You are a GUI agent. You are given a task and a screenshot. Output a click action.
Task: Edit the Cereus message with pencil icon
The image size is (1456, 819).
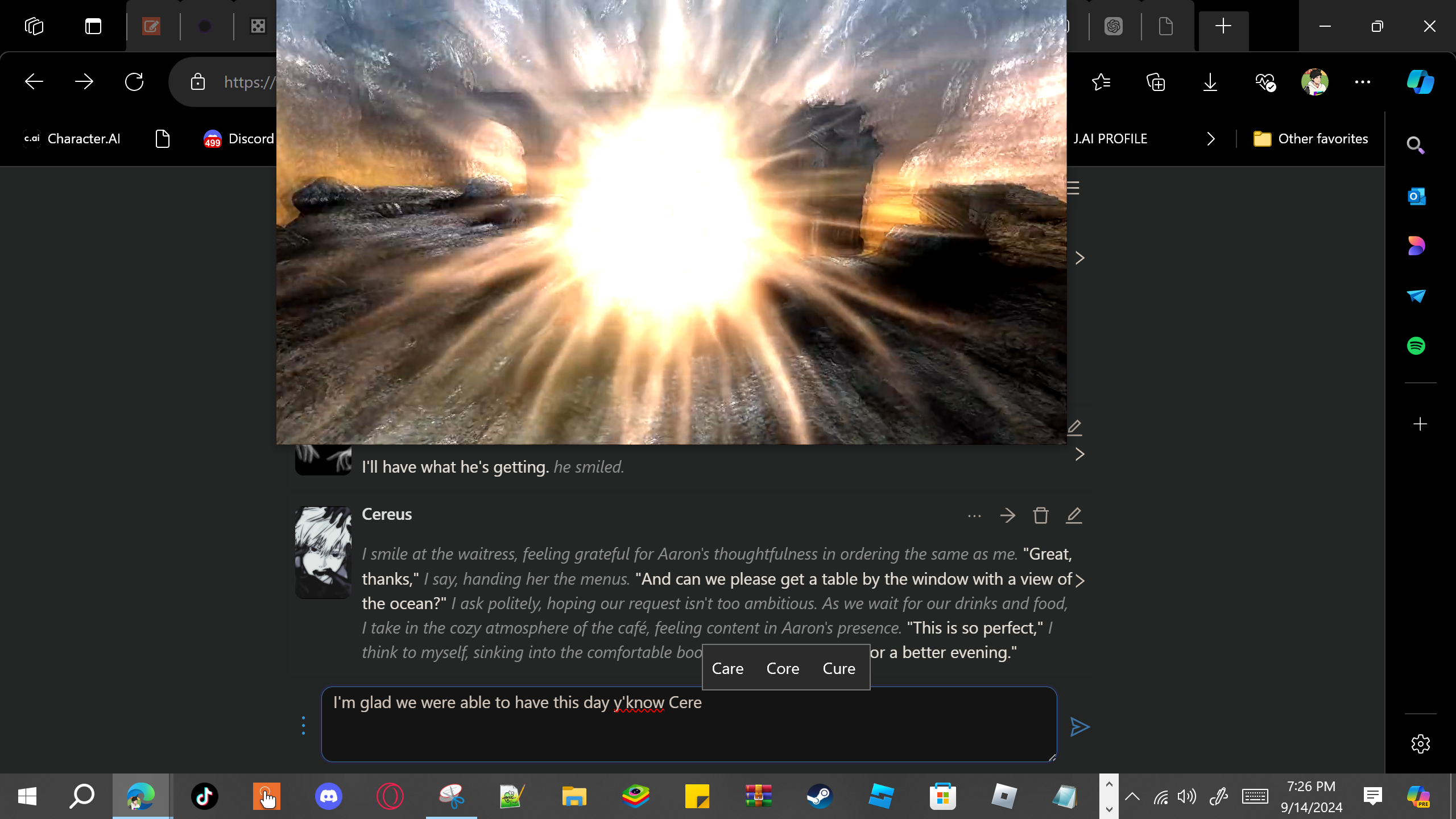click(x=1074, y=515)
